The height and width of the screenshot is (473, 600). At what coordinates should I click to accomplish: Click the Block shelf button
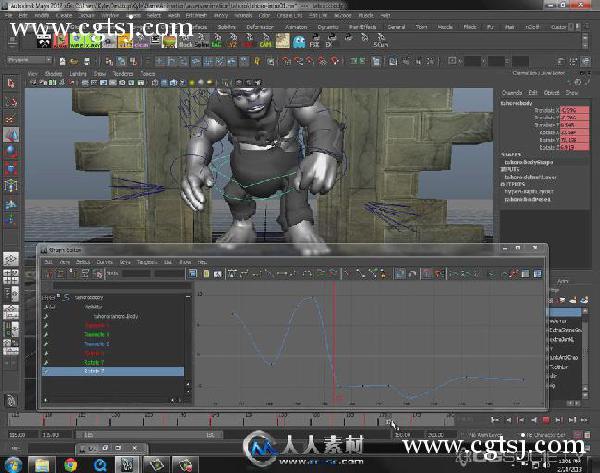tap(186, 41)
